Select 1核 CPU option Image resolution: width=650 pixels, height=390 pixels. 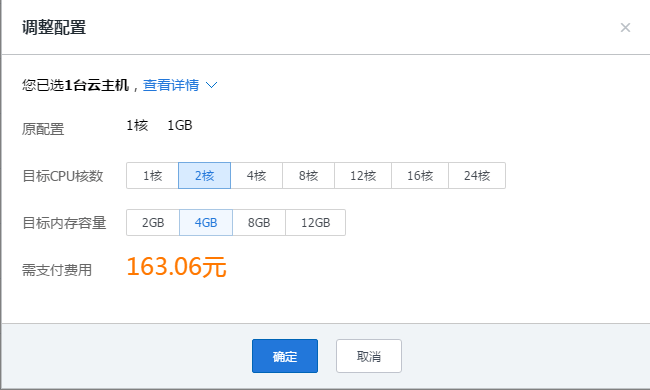click(x=153, y=176)
